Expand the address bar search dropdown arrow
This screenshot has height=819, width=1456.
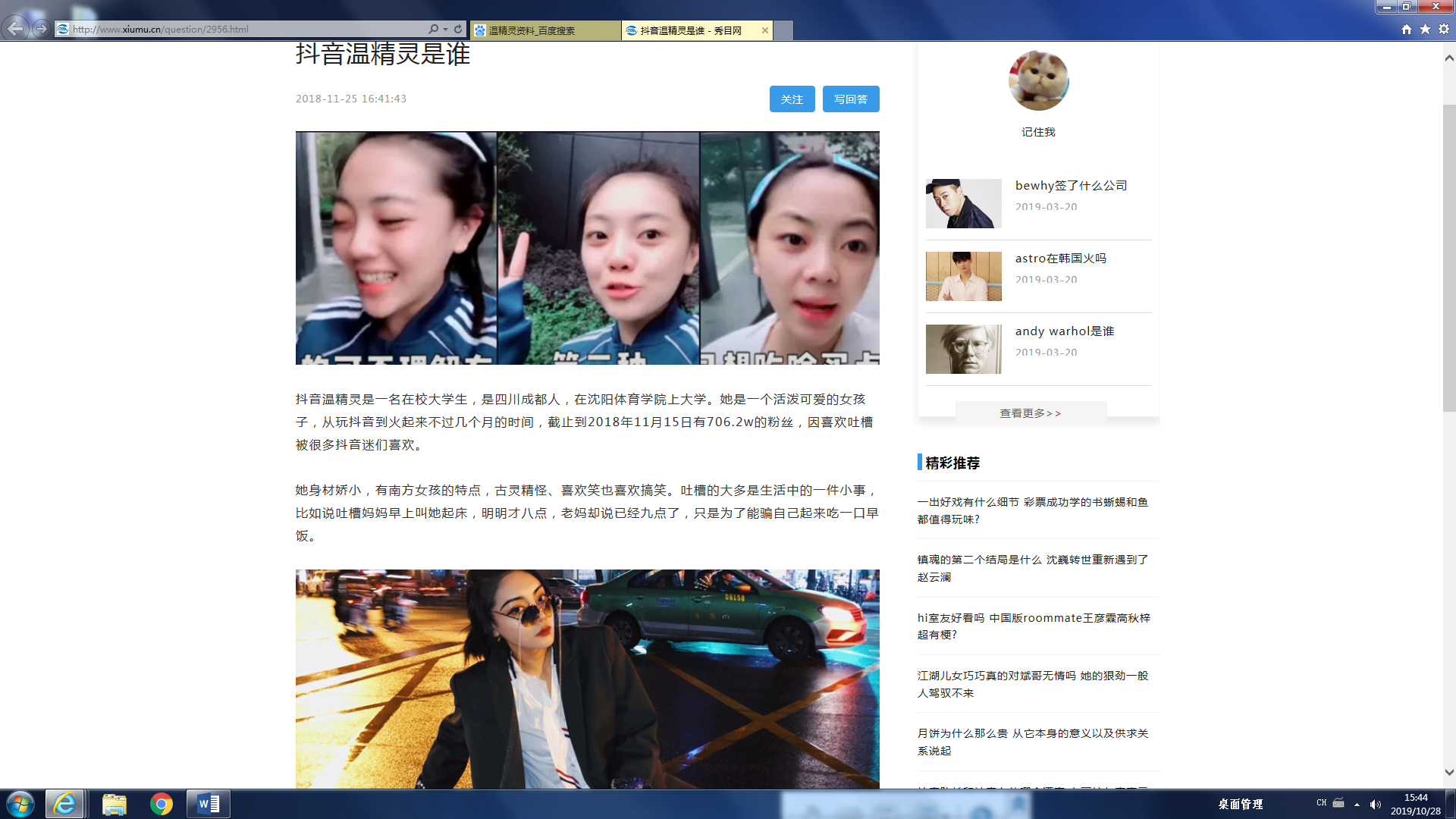pyautogui.click(x=445, y=30)
